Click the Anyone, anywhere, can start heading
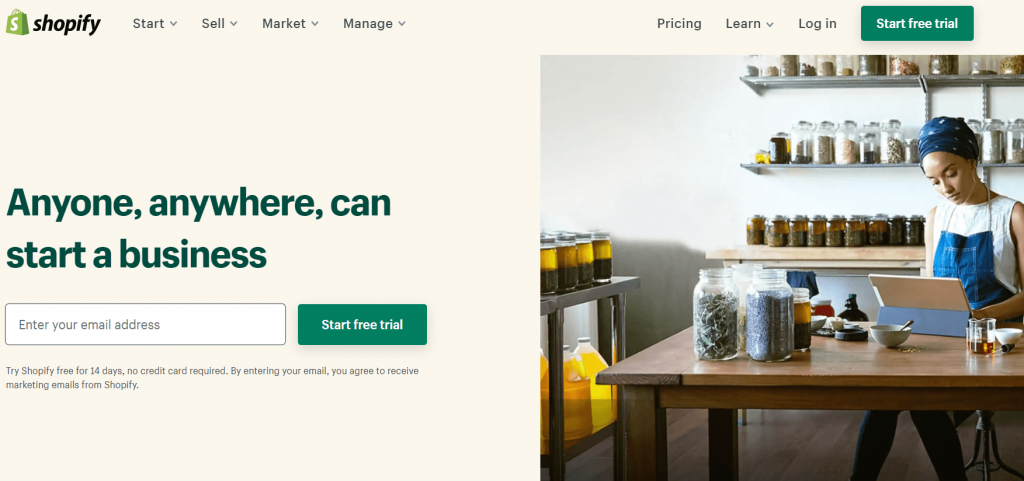 pos(199,228)
